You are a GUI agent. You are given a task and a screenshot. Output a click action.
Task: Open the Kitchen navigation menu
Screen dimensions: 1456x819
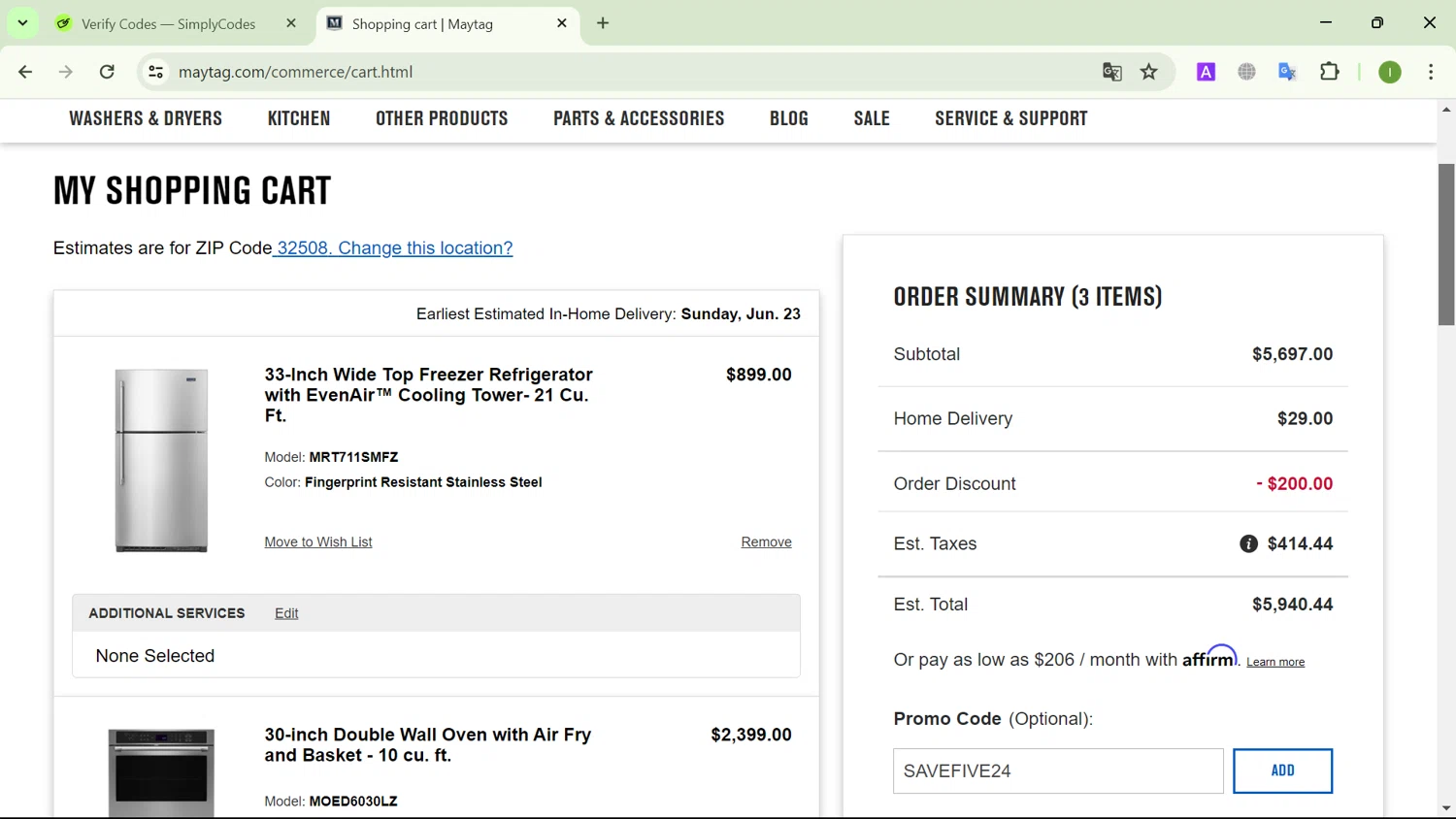[x=299, y=118]
